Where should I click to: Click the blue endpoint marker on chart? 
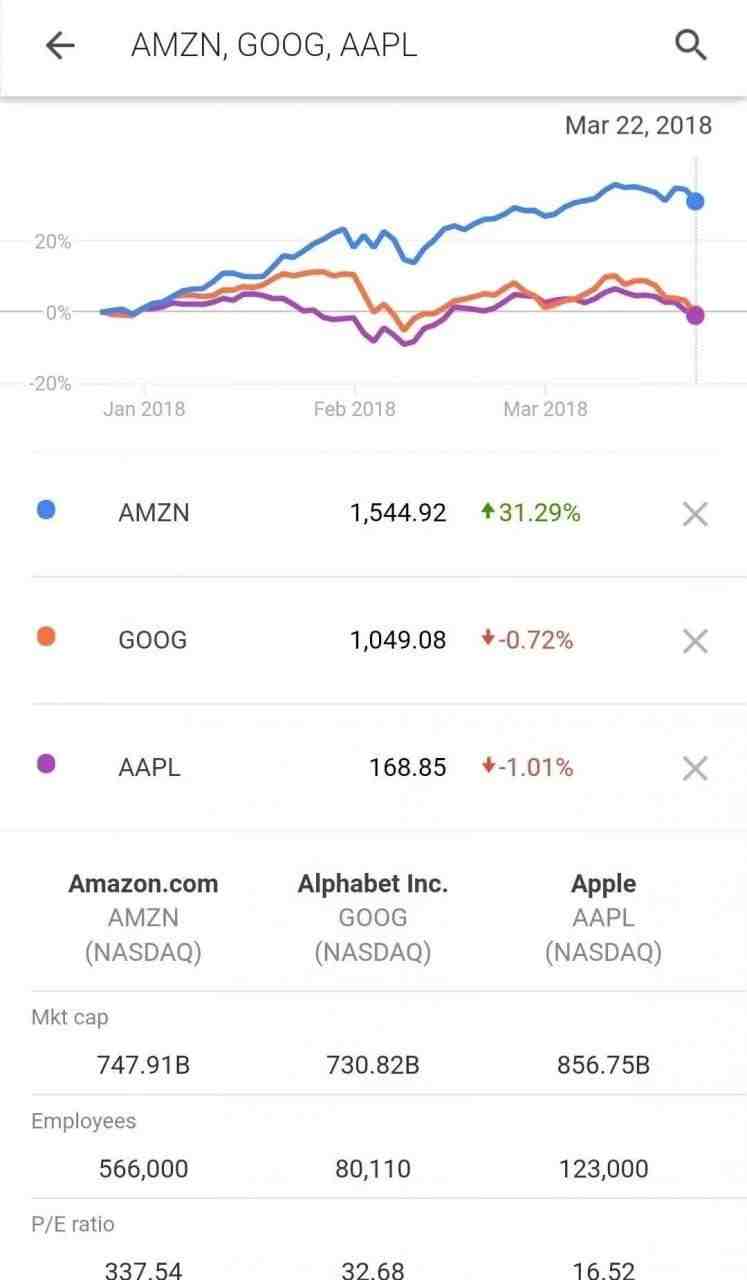[696, 201]
